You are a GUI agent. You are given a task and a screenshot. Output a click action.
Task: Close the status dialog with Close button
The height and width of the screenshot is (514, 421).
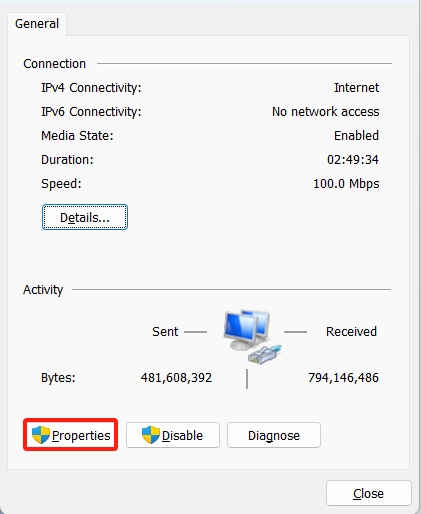pyautogui.click(x=369, y=493)
